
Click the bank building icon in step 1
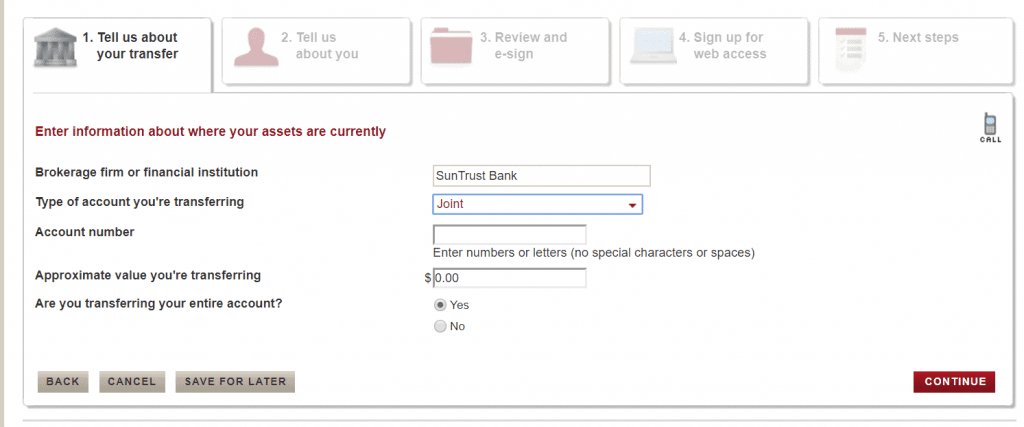coord(55,47)
